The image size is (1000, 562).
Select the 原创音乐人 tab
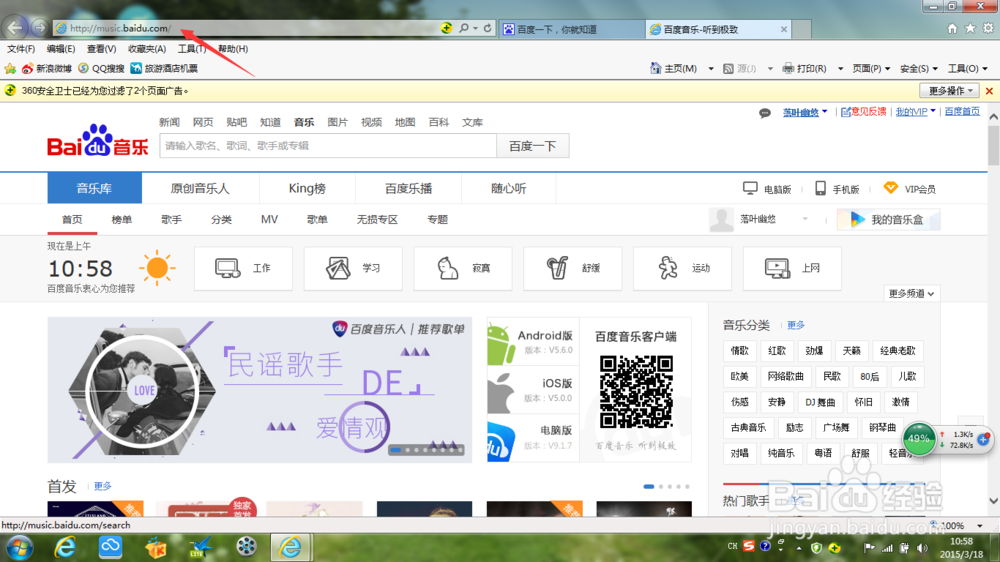[x=200, y=188]
